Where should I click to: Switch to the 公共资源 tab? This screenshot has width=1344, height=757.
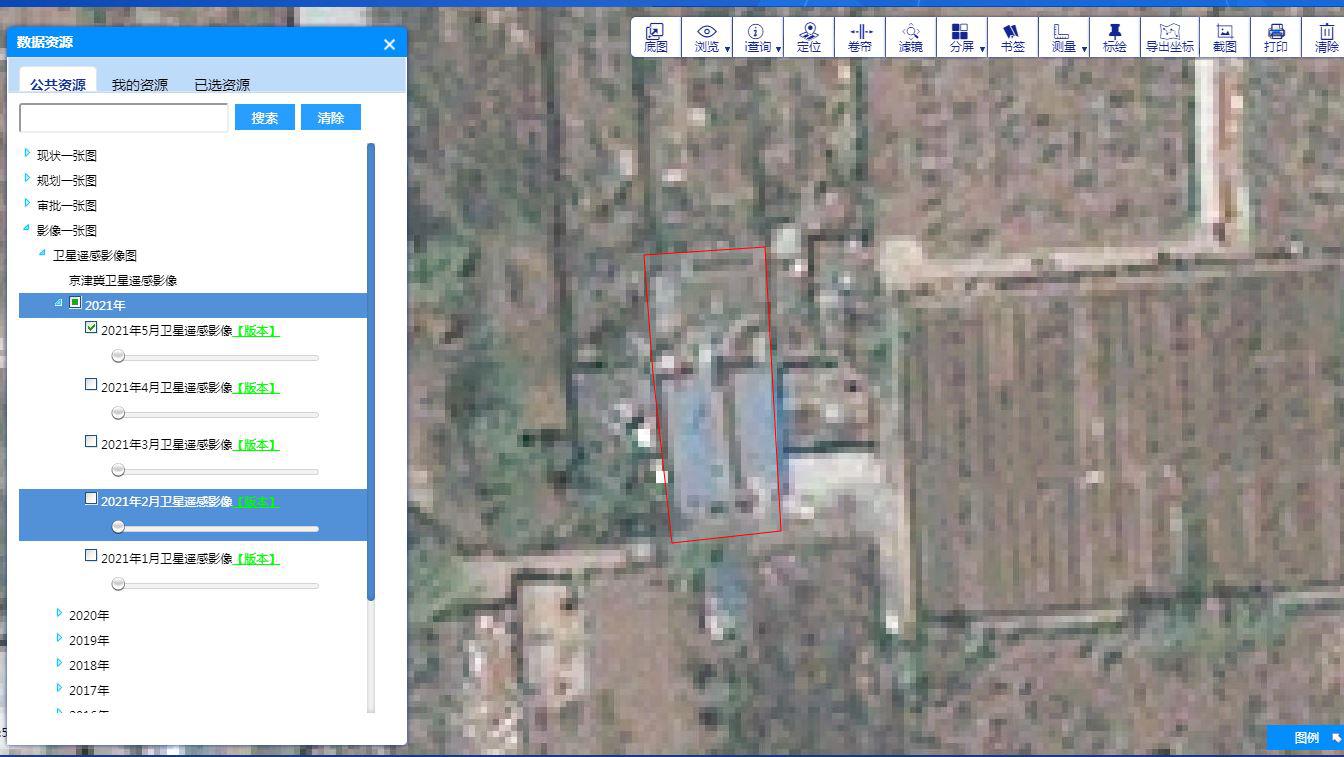58,84
